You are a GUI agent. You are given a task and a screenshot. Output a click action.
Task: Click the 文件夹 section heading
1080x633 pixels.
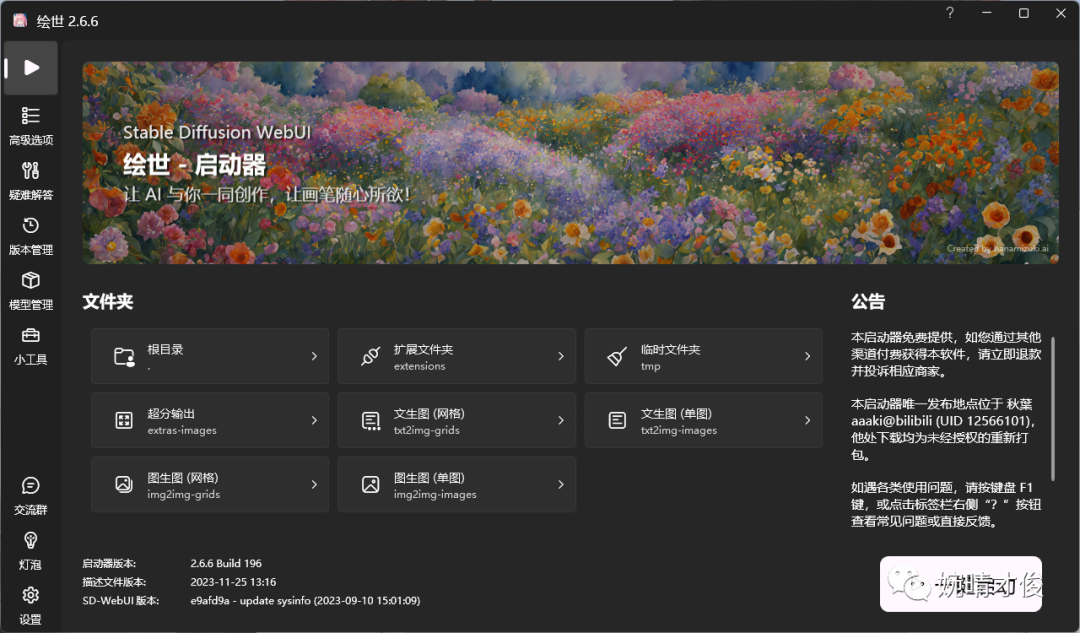tap(107, 302)
